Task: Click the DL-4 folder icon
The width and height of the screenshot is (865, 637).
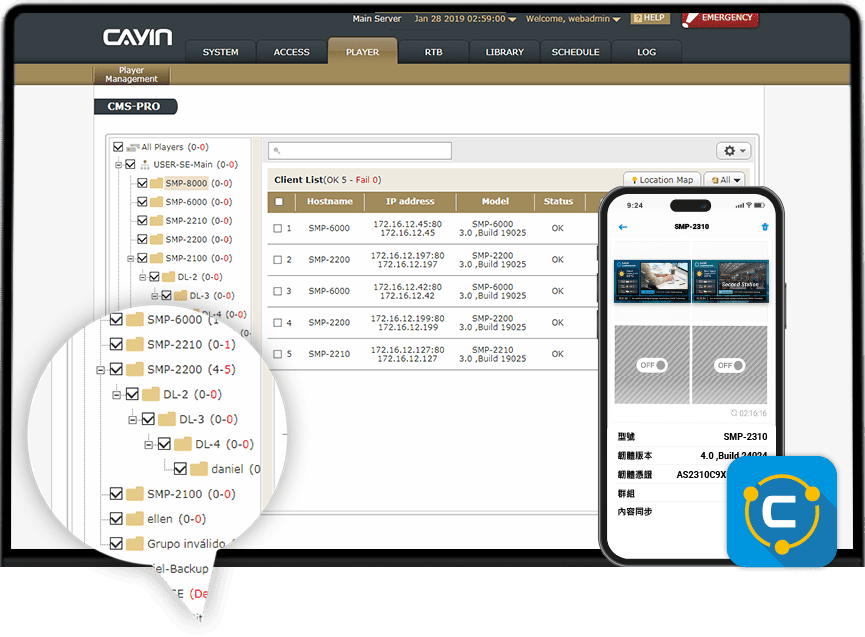Action: click(x=183, y=444)
